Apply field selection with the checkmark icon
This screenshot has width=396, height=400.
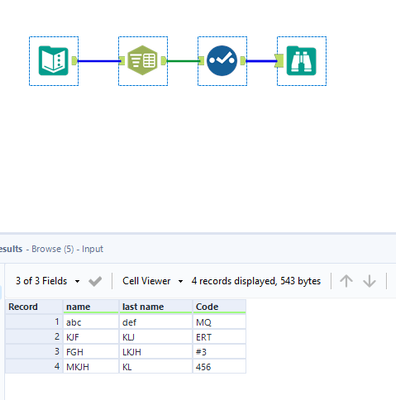coord(95,281)
